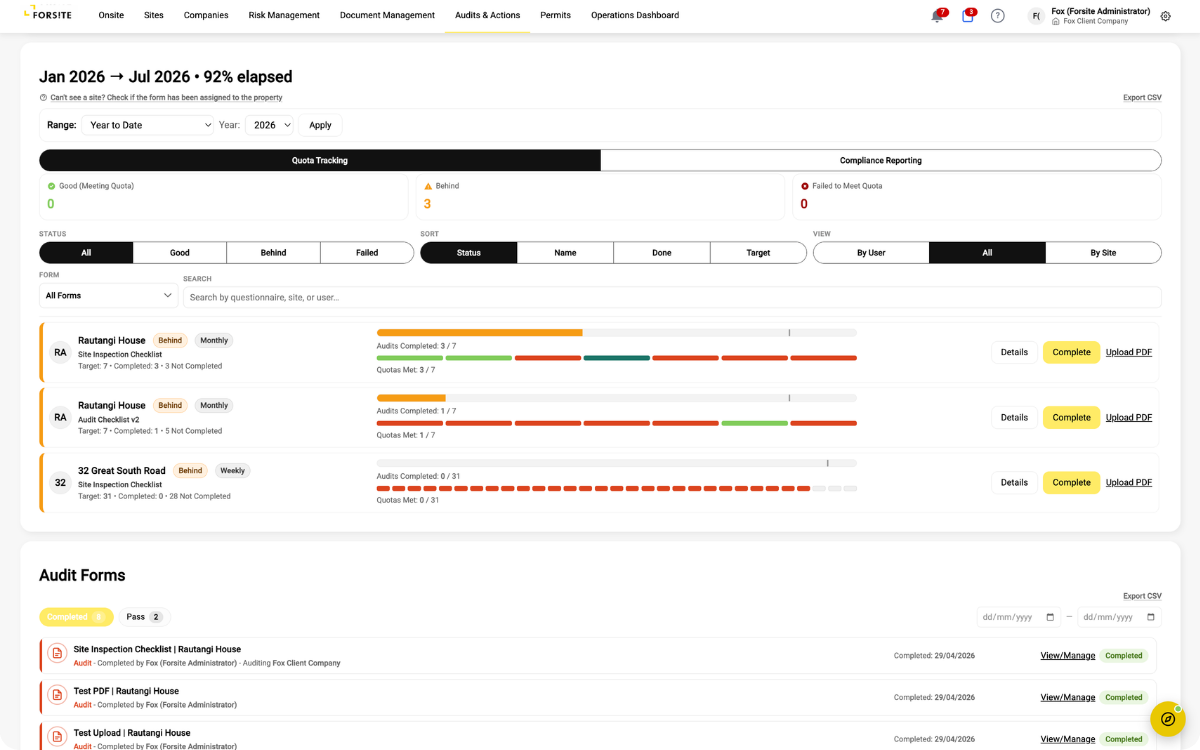Sort by Target
This screenshot has height=750, width=1200.
coord(758,253)
